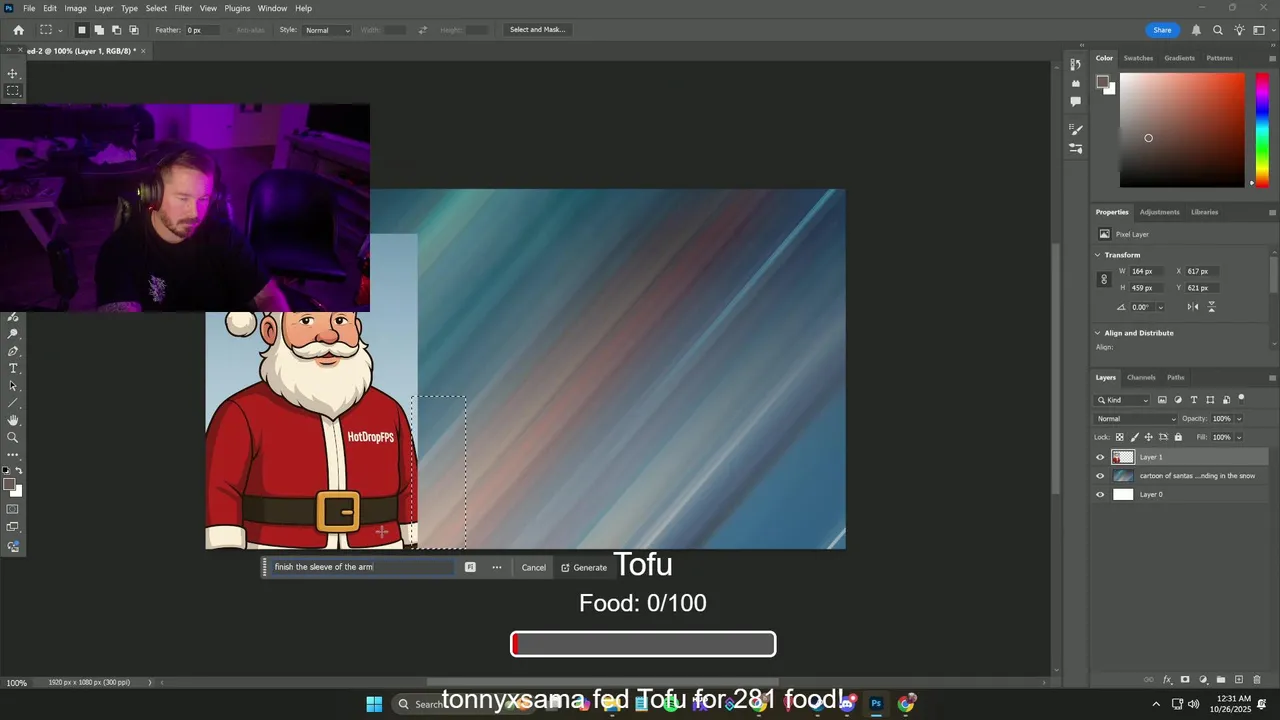Select the Zoom tool

coord(13,437)
